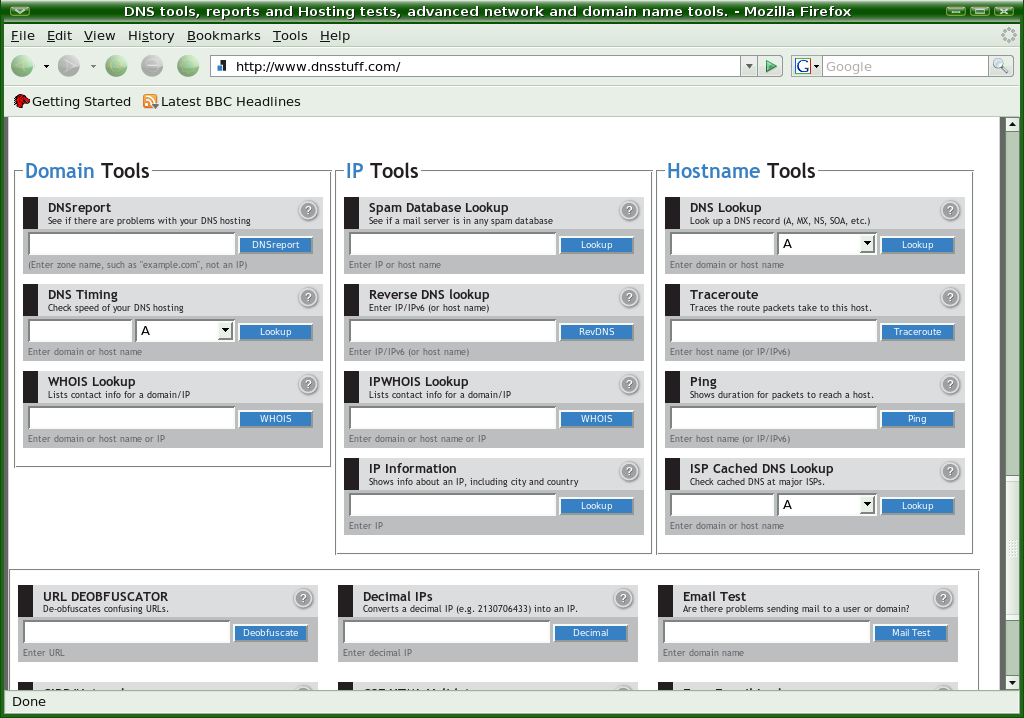The height and width of the screenshot is (718, 1024).
Task: Open window menu icon in title bar
Action: (x=20, y=11)
